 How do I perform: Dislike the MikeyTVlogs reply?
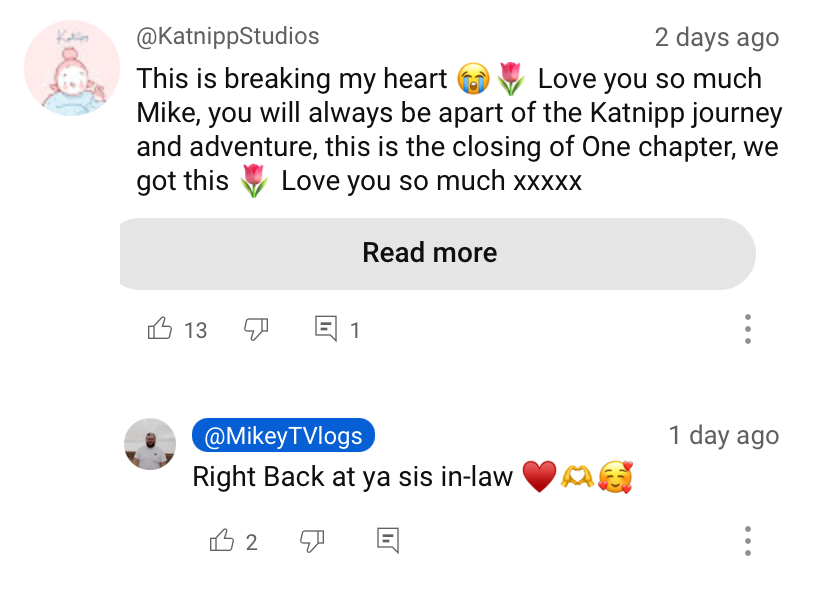click(x=312, y=541)
